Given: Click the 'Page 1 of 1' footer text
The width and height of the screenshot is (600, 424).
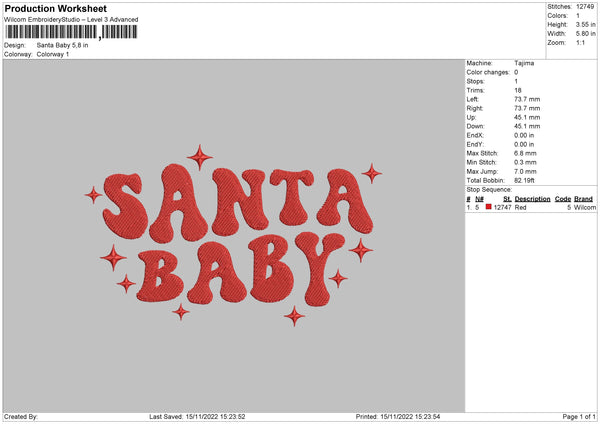Looking at the screenshot, I should point(579,417).
